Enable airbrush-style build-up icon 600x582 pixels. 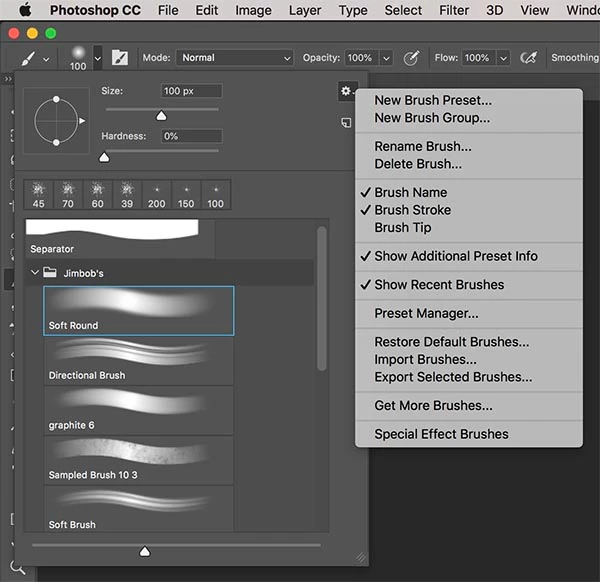coord(528,58)
